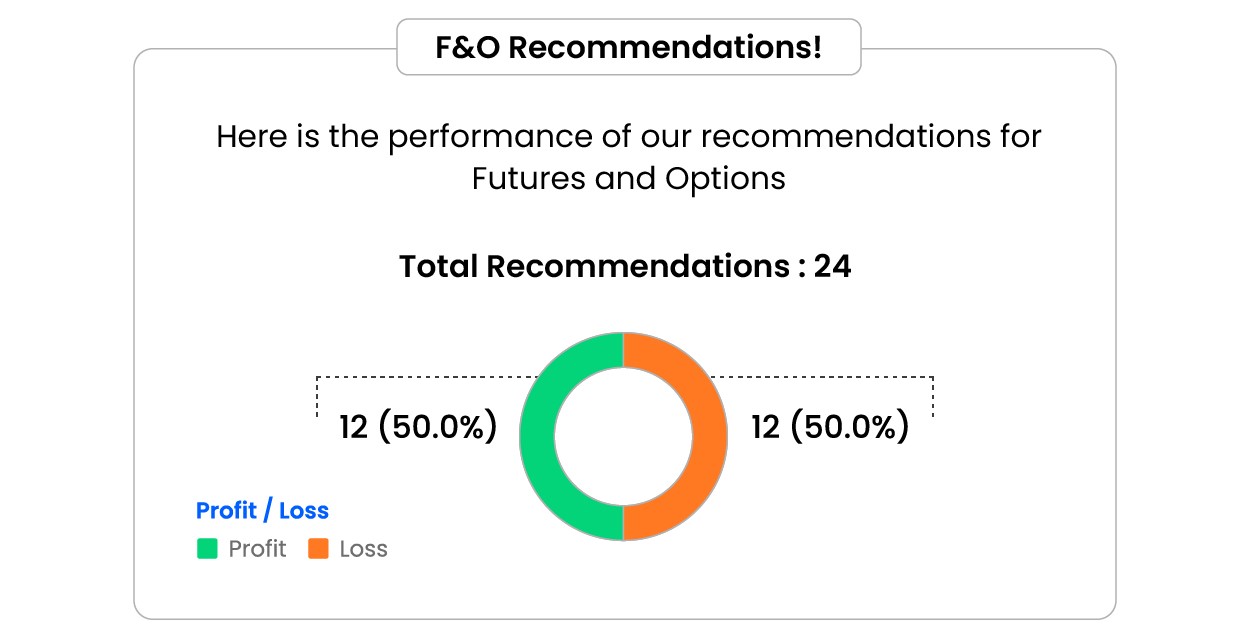Click the "Futures and Options" text line
This screenshot has width=1250, height=637.
628,179
